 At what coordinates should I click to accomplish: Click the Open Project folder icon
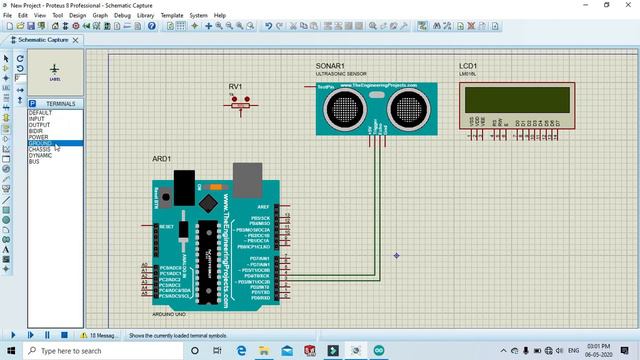tap(20, 26)
